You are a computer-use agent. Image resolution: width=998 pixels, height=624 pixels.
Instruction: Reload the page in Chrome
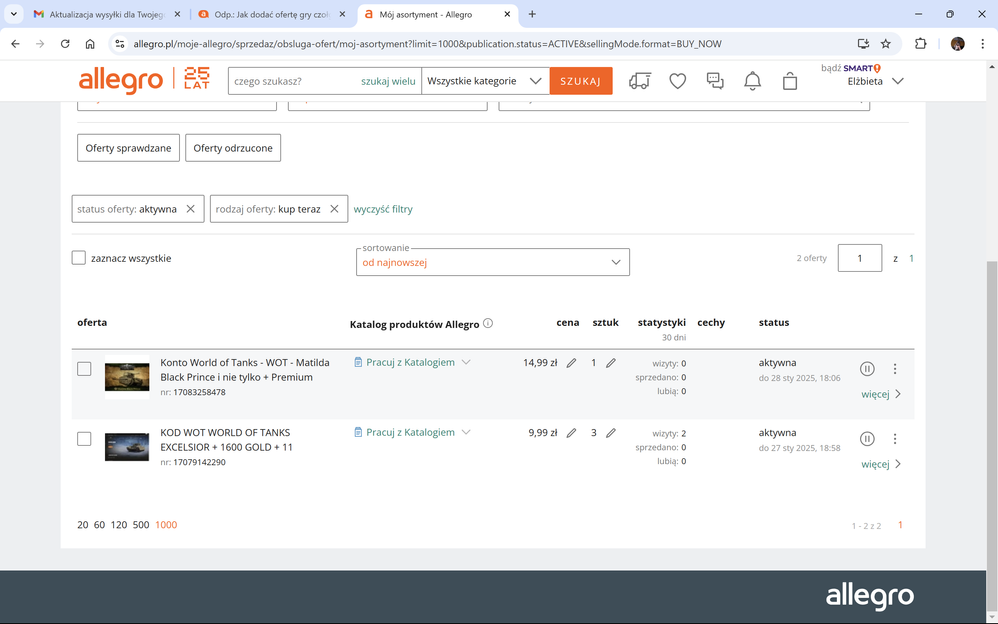[65, 44]
